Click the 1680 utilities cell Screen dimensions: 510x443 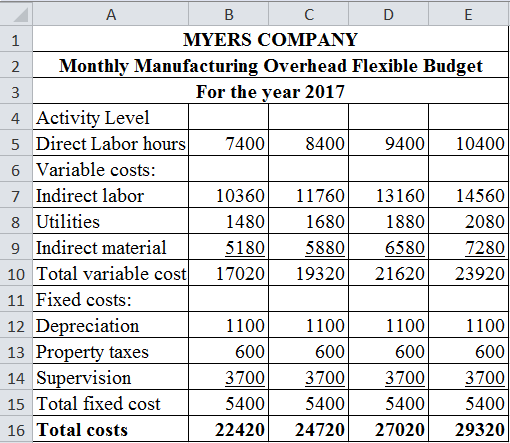(309, 221)
